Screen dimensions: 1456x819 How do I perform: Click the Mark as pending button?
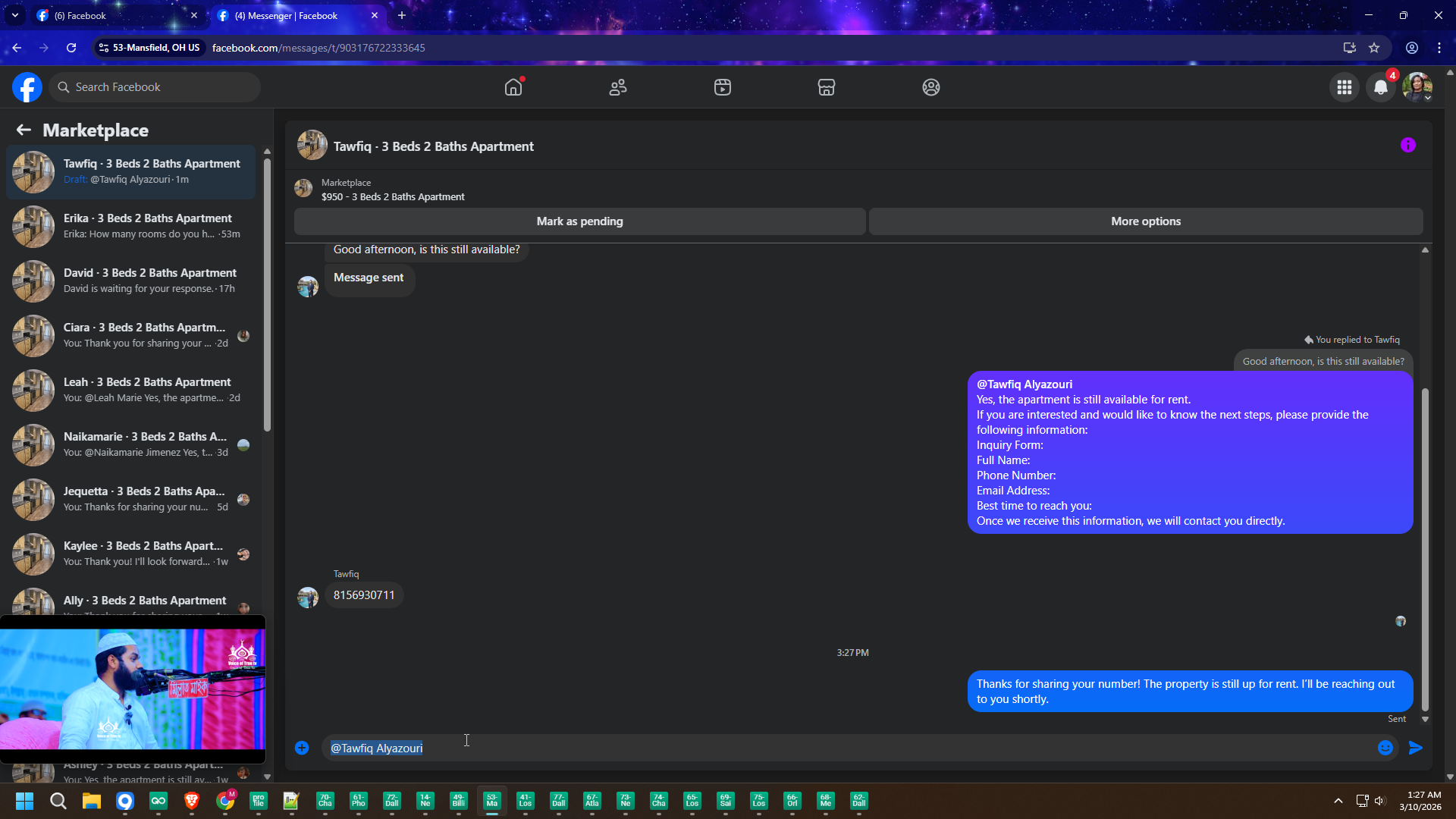point(579,221)
